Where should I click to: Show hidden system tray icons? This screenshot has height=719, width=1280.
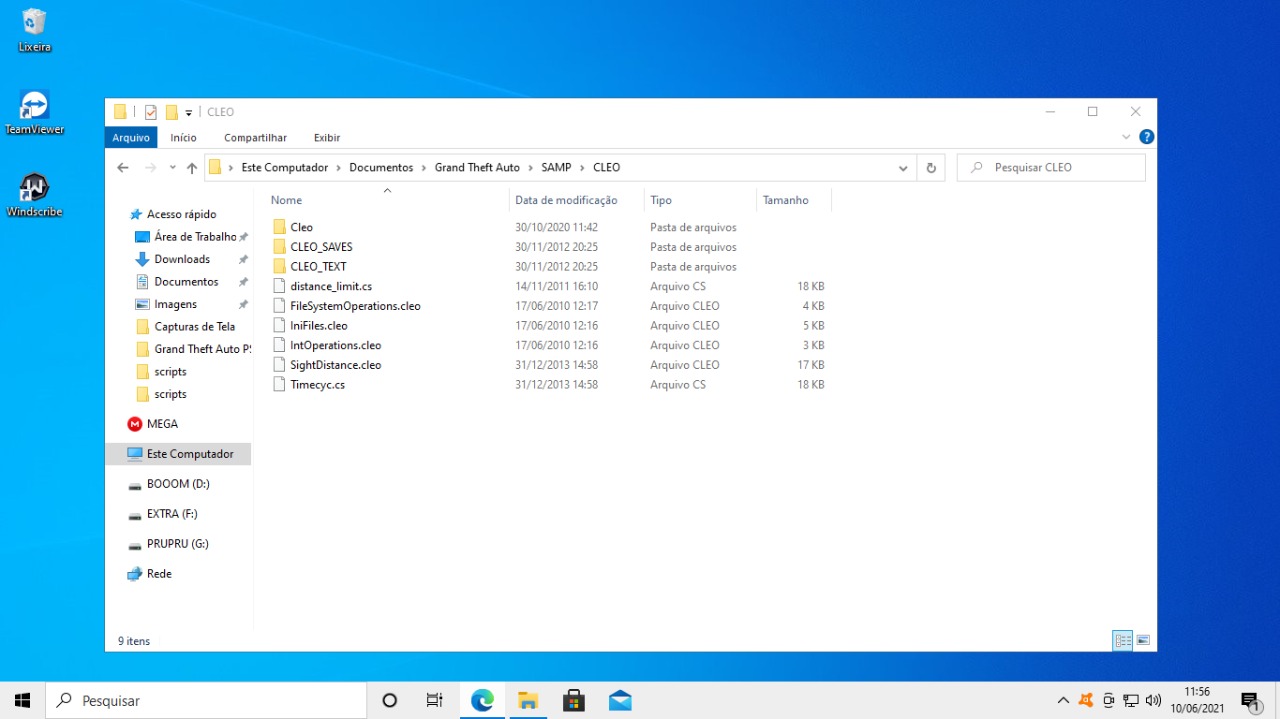tap(1063, 701)
